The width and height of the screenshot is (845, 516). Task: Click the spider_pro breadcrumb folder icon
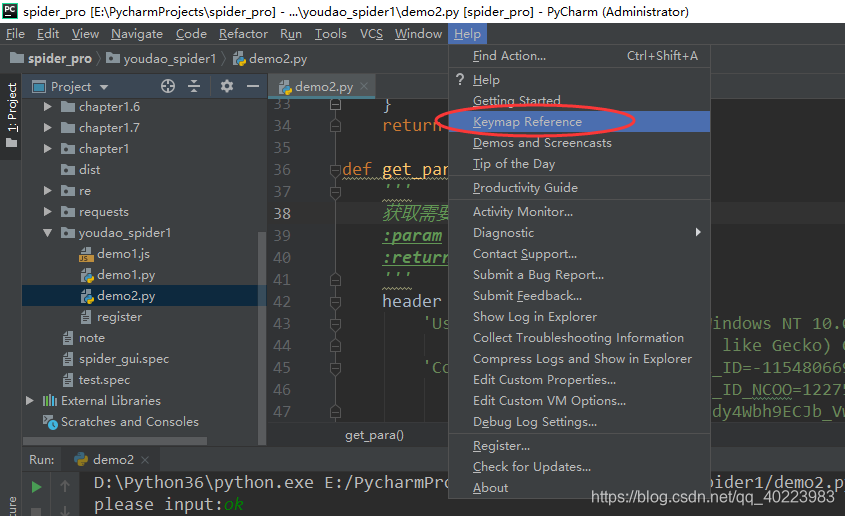(17, 58)
